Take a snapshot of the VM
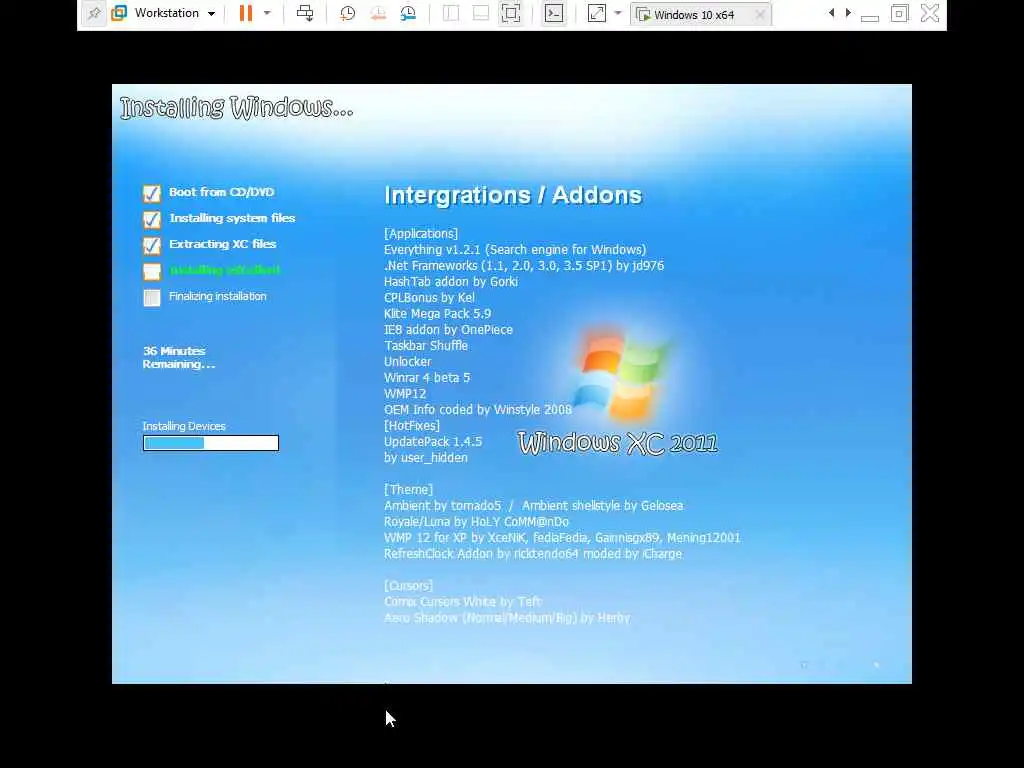 (347, 13)
